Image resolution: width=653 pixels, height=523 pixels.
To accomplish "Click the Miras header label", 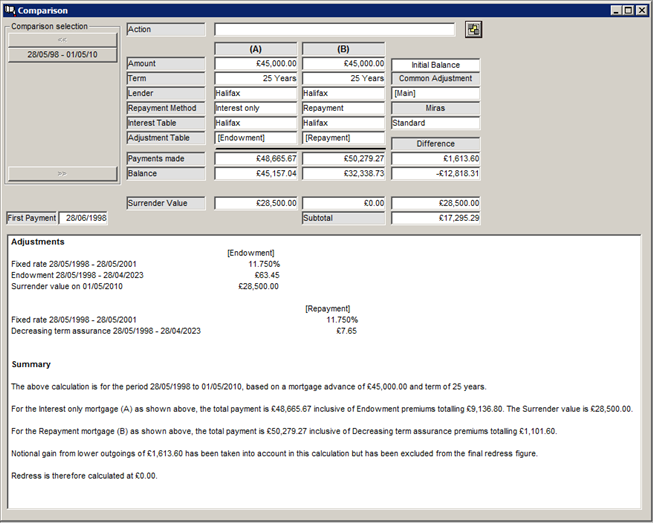I will (436, 108).
